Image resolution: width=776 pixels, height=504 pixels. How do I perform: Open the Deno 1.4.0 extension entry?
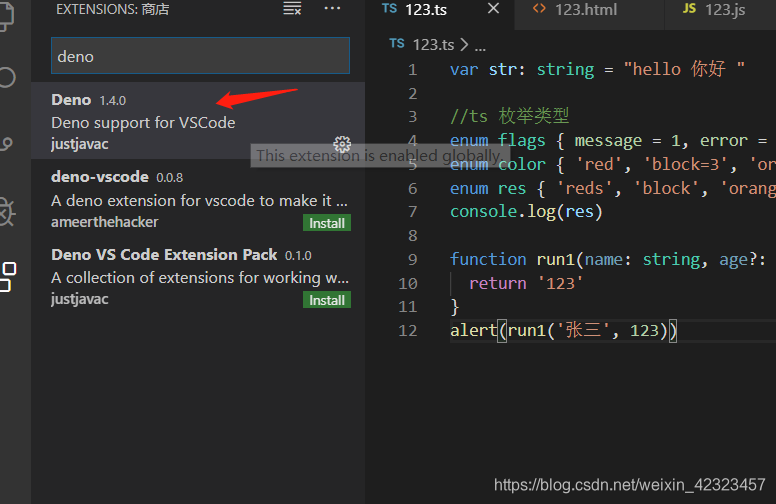[198, 121]
